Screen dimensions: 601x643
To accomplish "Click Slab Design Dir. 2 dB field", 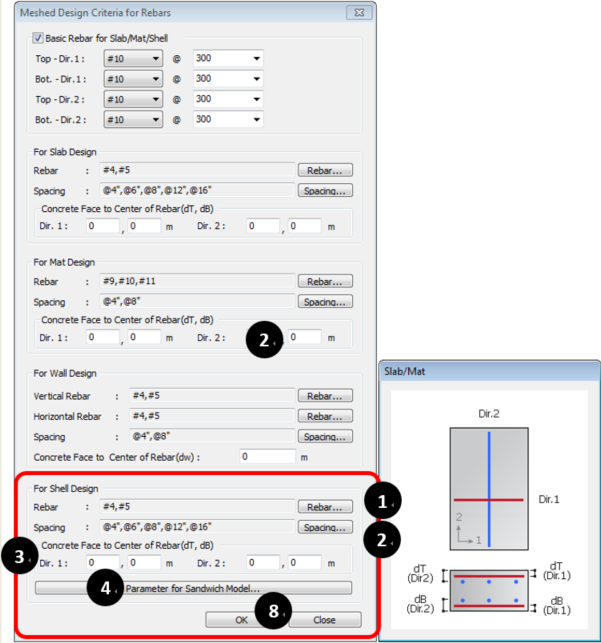I will point(305,226).
